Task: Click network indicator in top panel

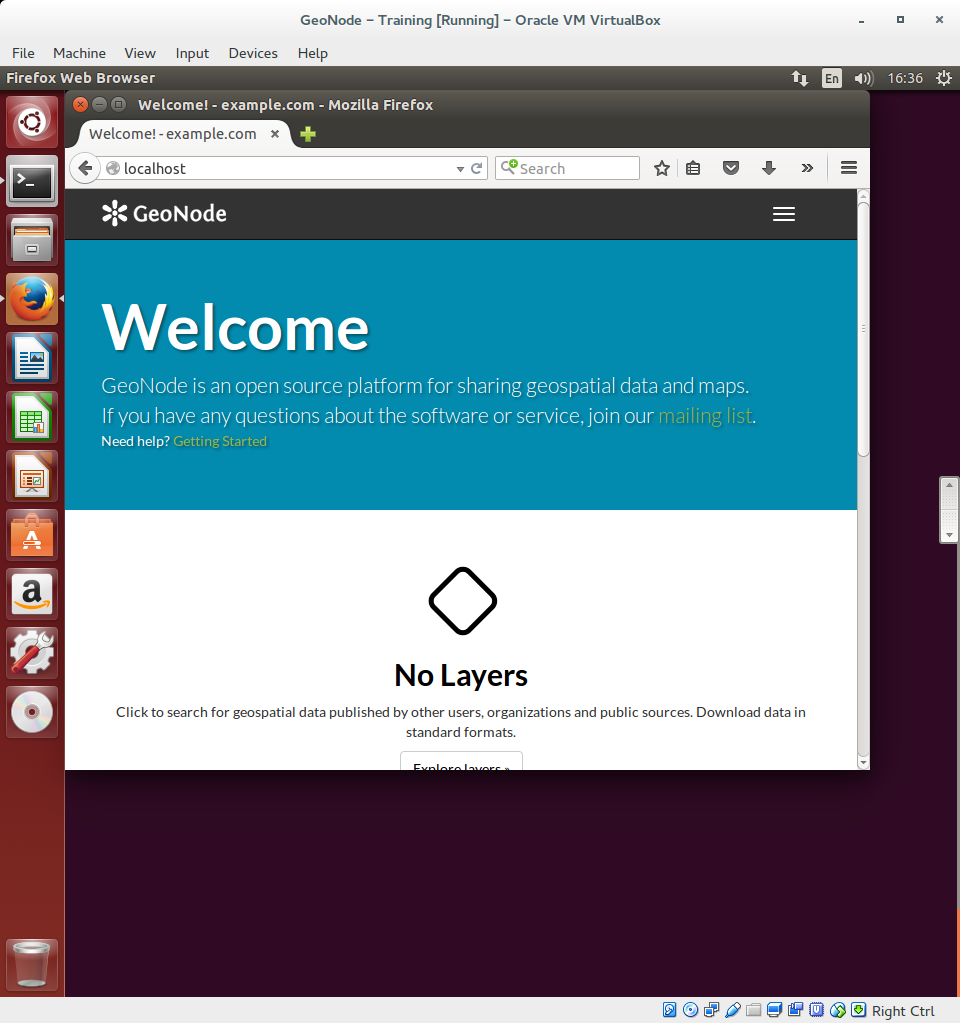Action: [800, 78]
